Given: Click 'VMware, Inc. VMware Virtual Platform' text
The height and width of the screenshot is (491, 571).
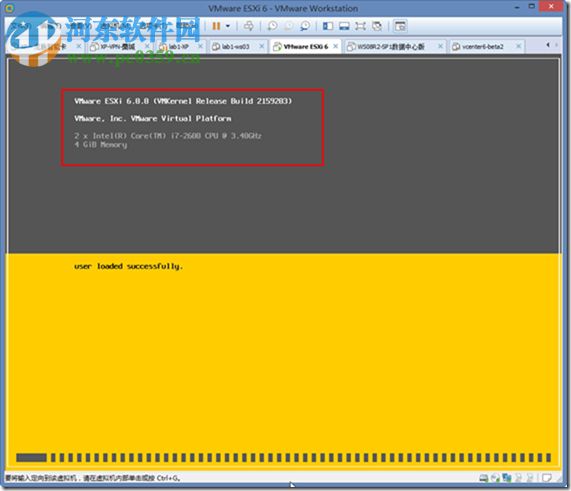Looking at the screenshot, I should [x=153, y=118].
